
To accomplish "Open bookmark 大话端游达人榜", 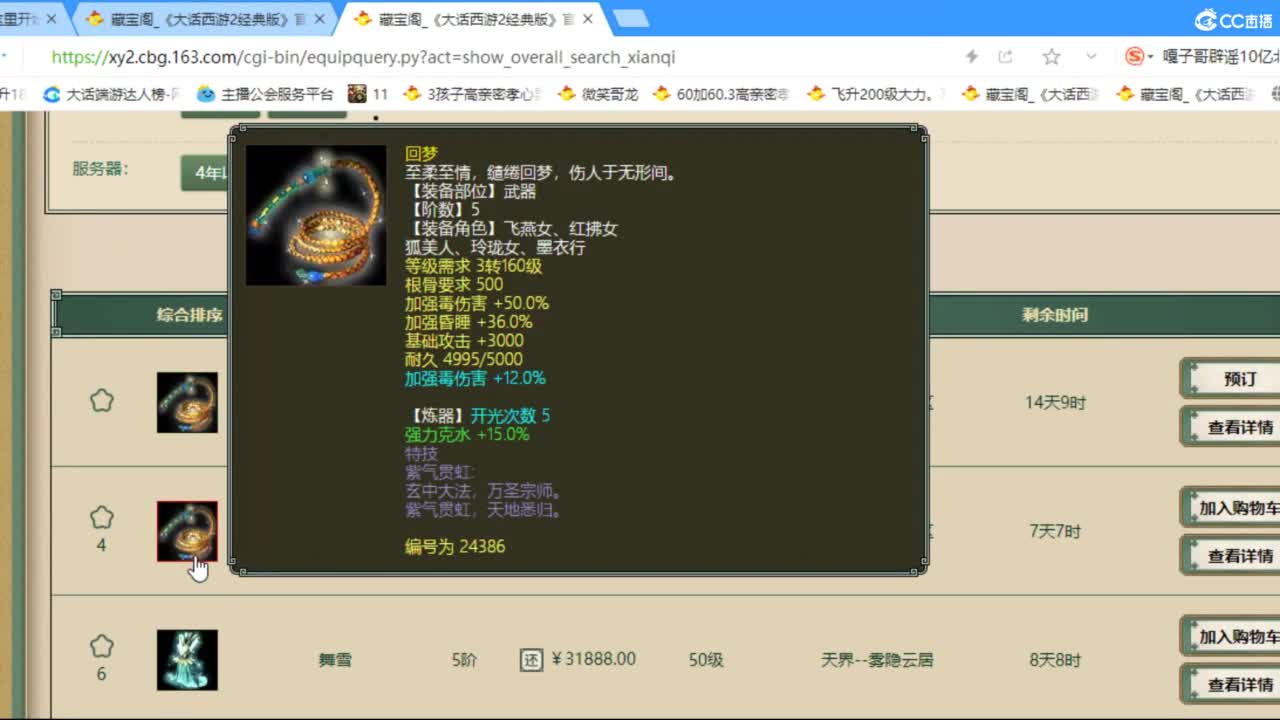I will click(112, 94).
